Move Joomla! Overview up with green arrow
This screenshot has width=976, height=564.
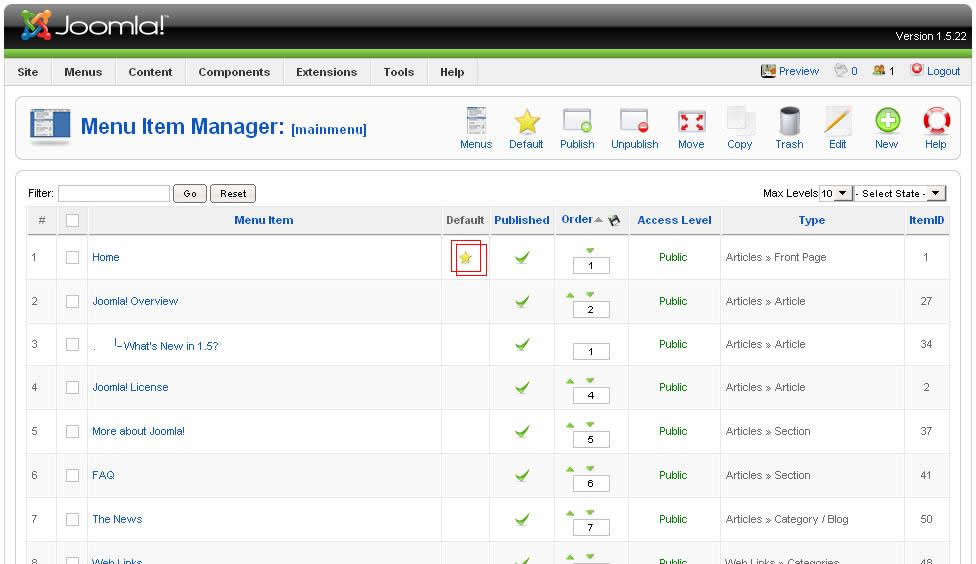570,295
